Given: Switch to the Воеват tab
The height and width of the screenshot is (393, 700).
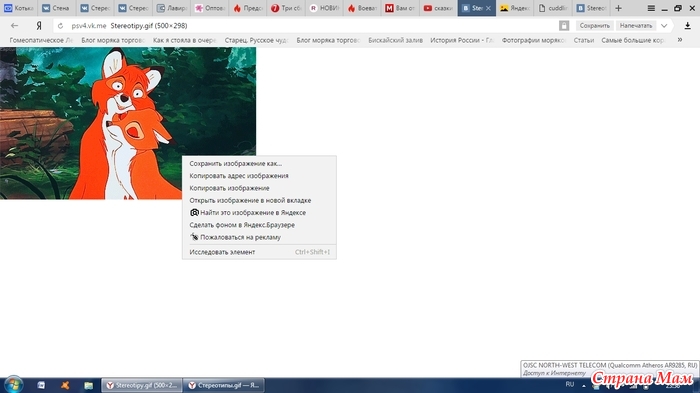Looking at the screenshot, I should pos(362,8).
